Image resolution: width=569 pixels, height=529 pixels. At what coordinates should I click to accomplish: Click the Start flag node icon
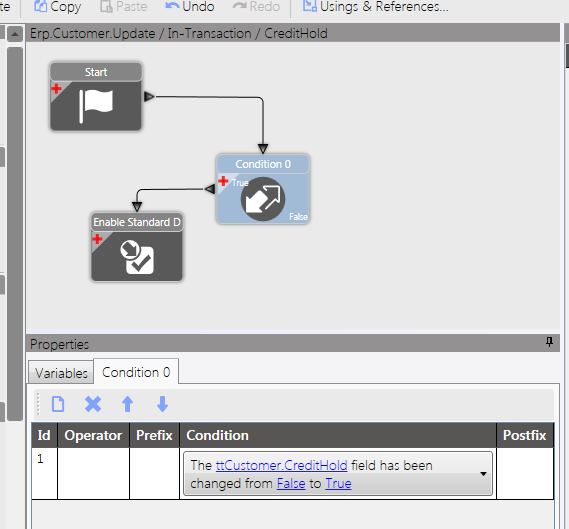pos(96,106)
